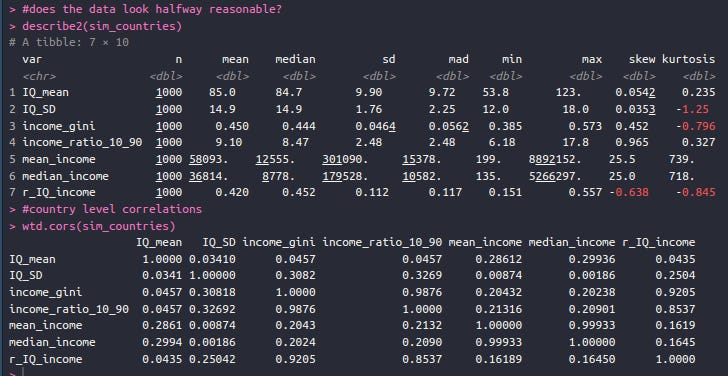Click the skew value 0.965
The height and width of the screenshot is (376, 728).
tap(632, 142)
